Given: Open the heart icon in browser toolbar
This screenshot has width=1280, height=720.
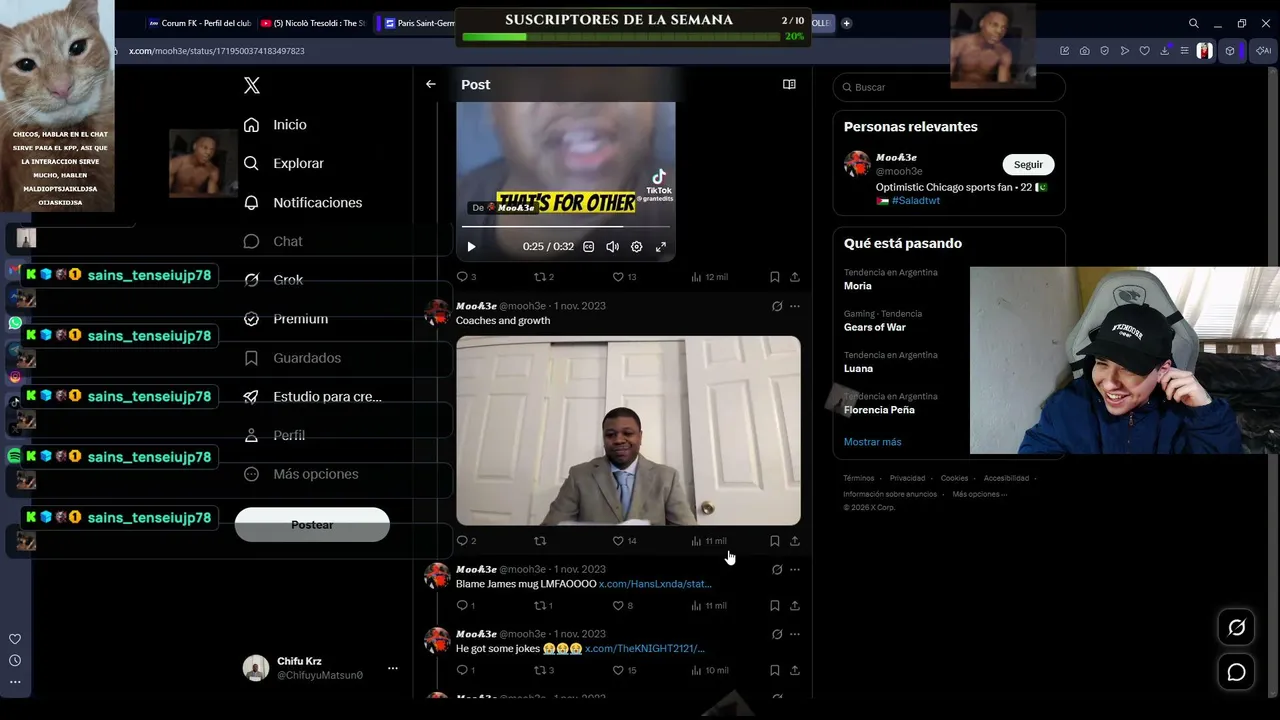Looking at the screenshot, I should pos(1145,51).
